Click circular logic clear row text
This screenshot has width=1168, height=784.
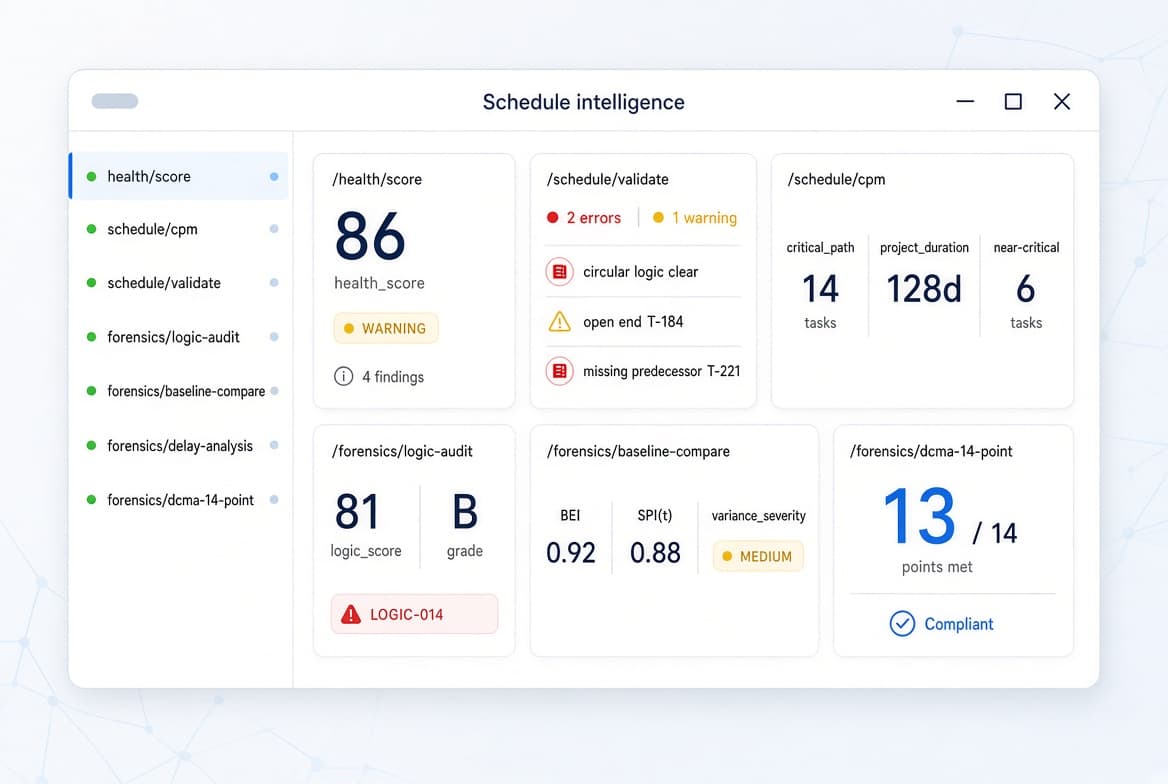click(x=641, y=272)
